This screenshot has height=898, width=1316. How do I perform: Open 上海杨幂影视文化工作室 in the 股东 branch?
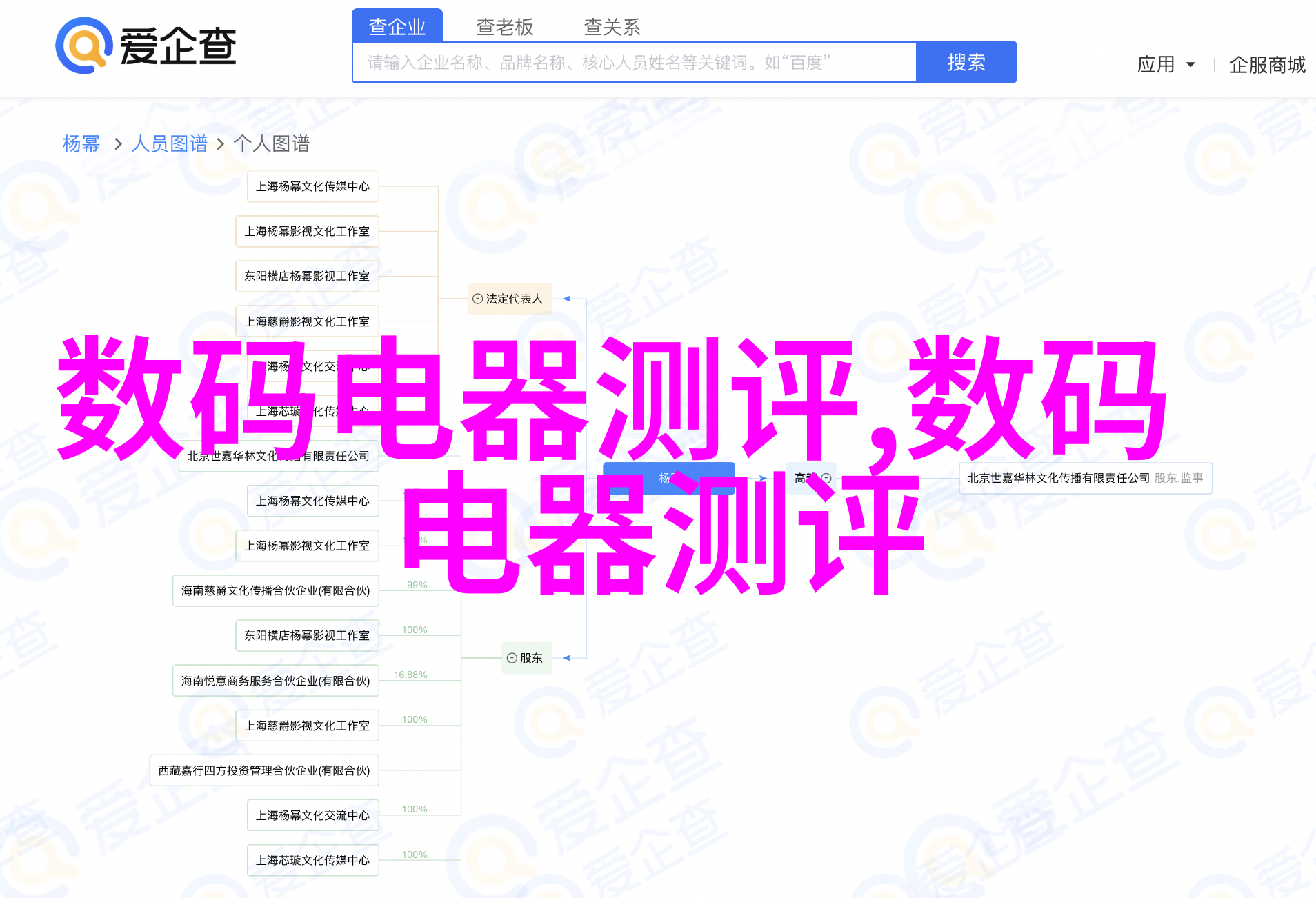tap(308, 546)
